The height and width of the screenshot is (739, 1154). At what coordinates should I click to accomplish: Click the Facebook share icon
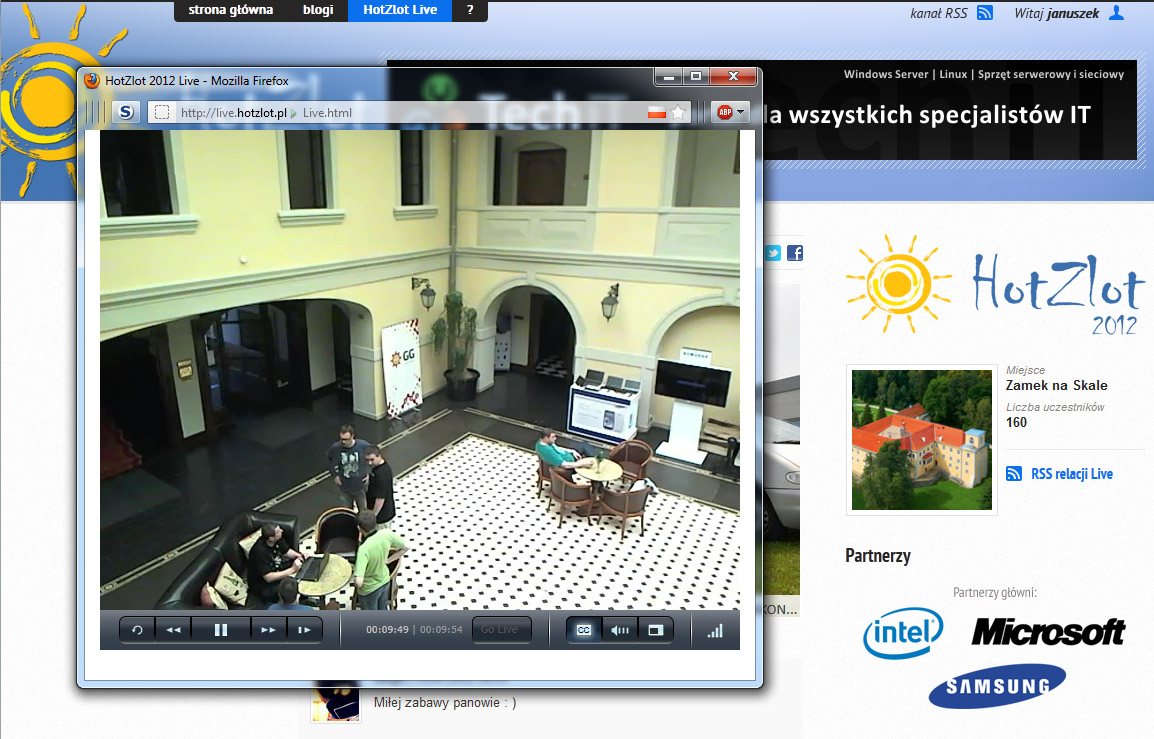795,253
